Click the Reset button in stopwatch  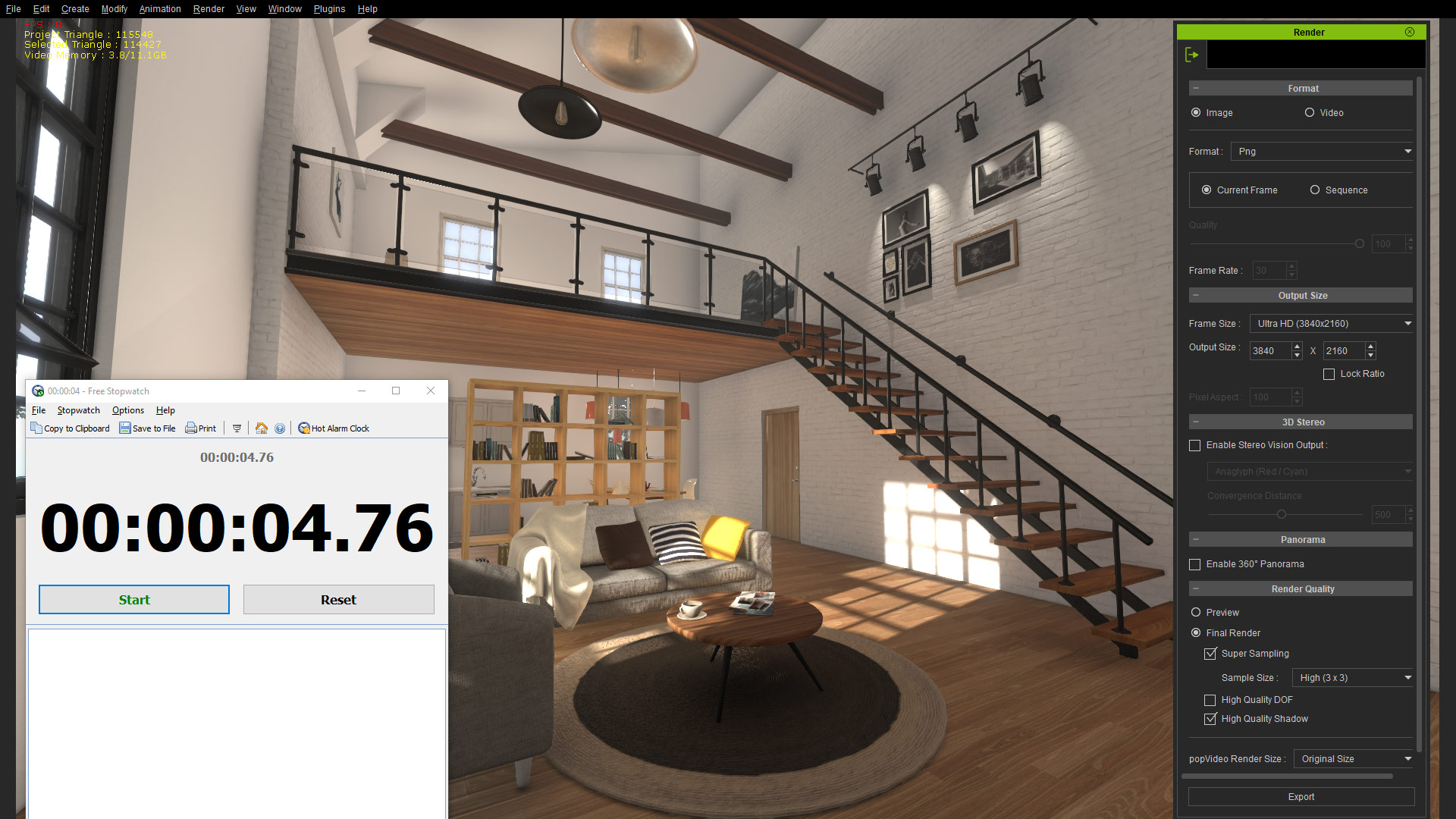339,599
